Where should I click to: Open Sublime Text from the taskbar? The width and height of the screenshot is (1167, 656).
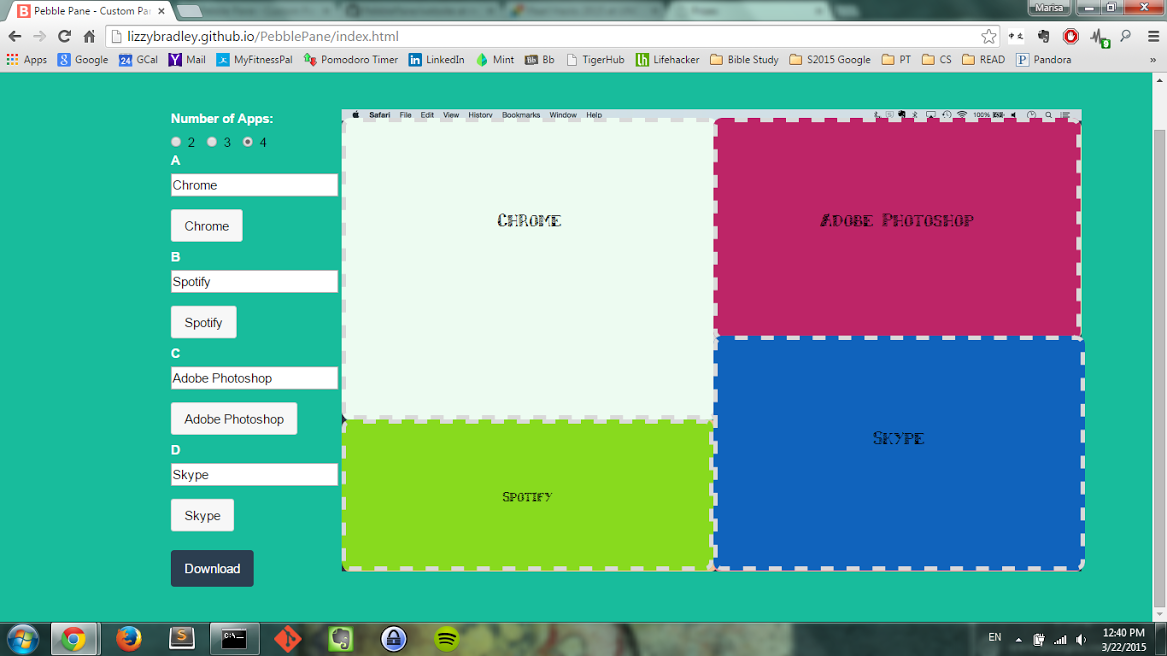[x=182, y=639]
